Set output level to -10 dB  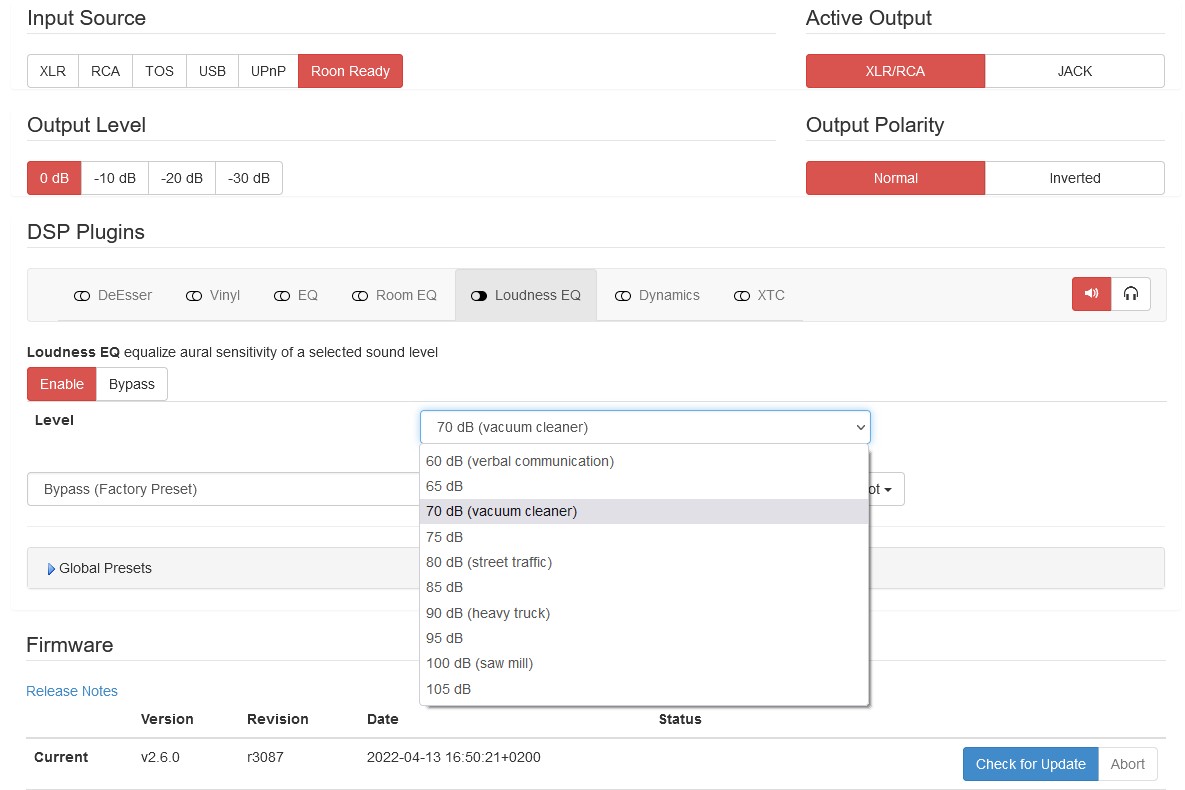115,178
